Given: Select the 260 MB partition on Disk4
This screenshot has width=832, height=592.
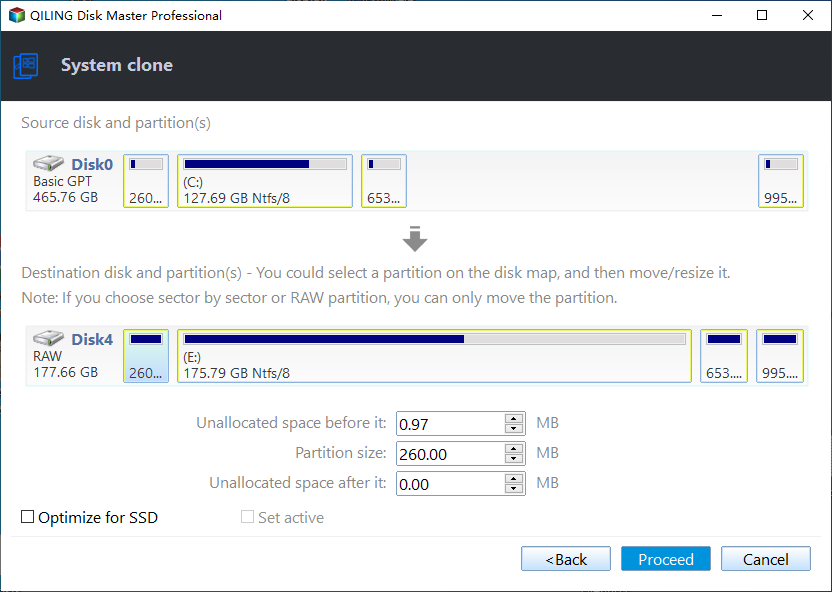Looking at the screenshot, I should (146, 356).
